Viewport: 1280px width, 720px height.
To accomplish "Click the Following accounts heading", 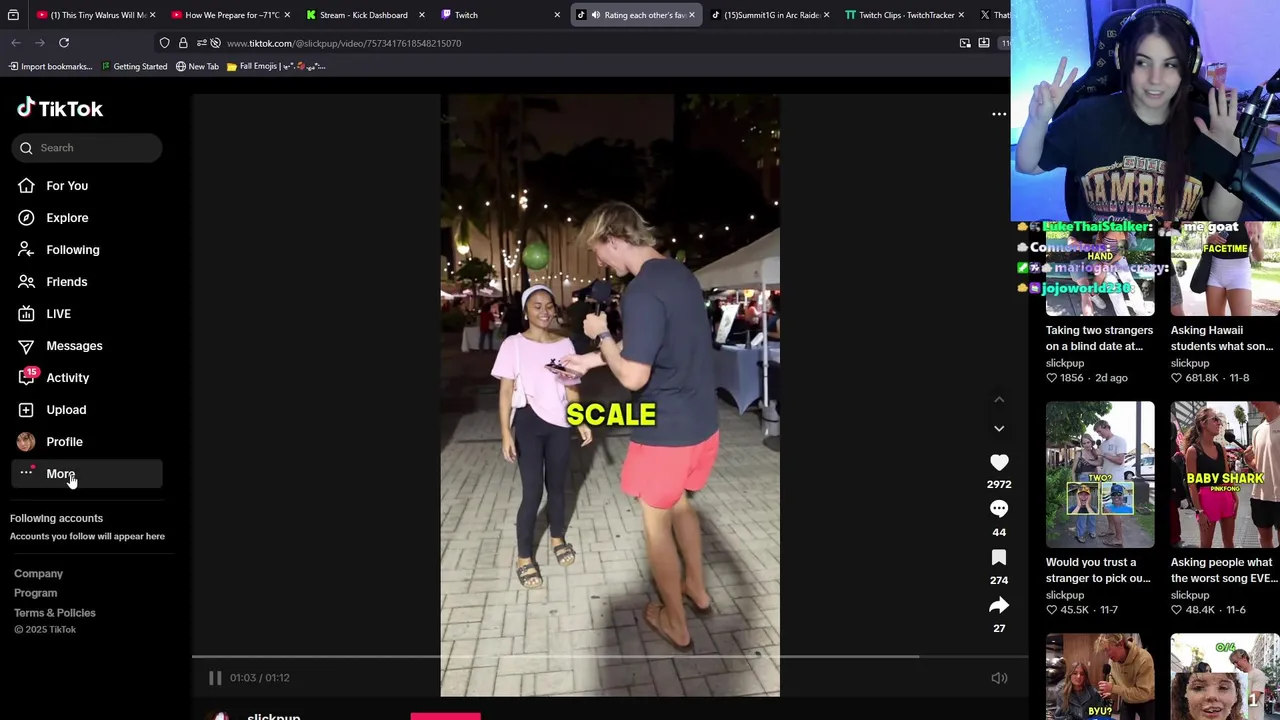I will tap(56, 518).
